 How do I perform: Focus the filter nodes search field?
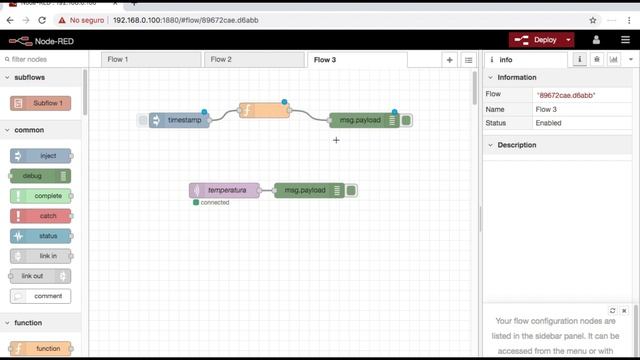click(x=43, y=59)
